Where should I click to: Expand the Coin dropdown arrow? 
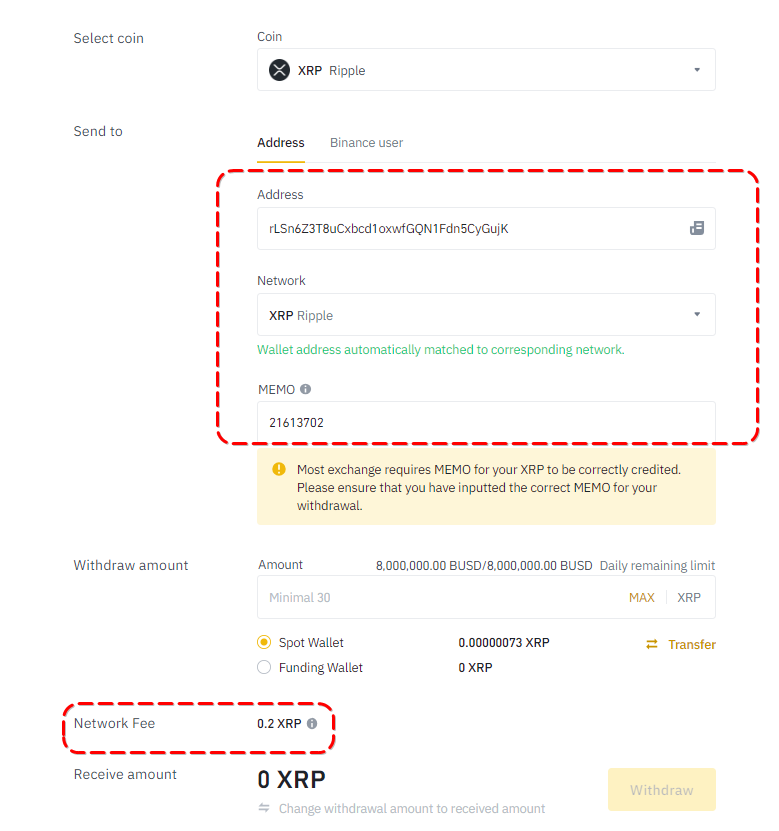tap(697, 70)
